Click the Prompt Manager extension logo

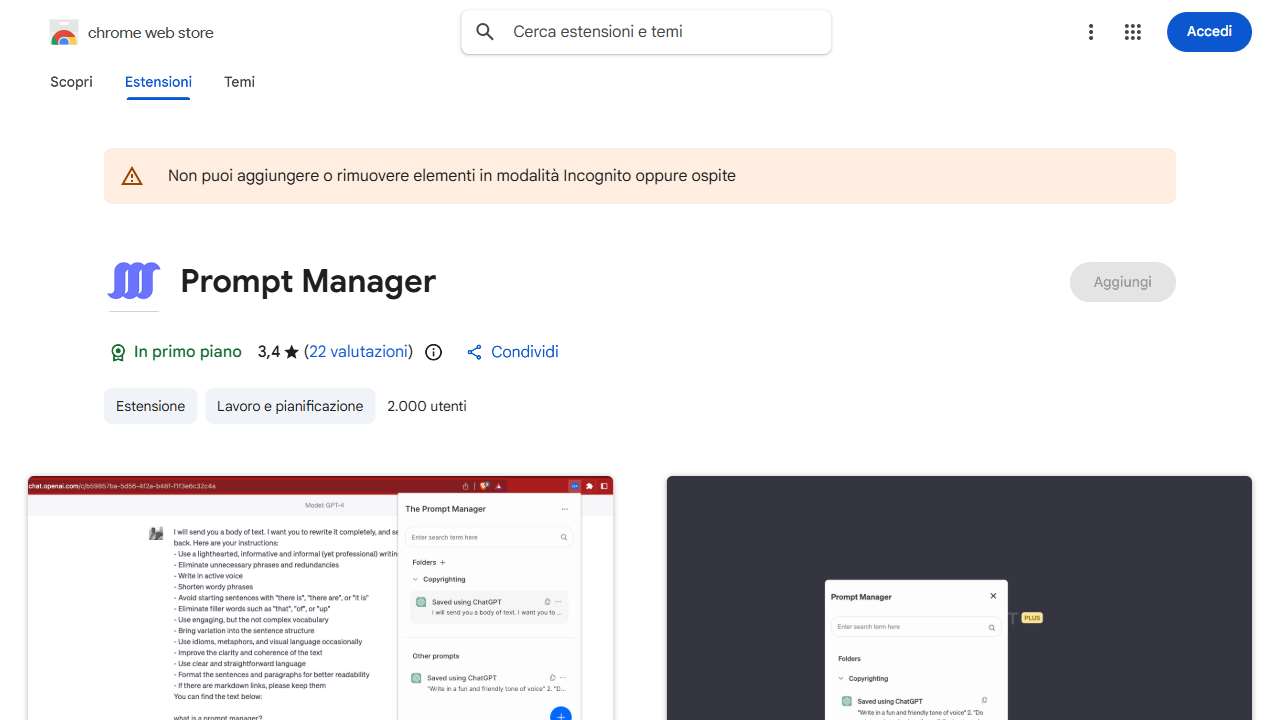pos(134,282)
